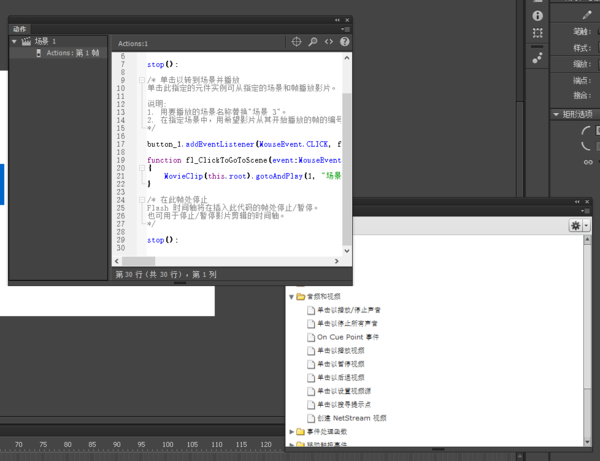Viewport: 600px width, 461px height.
Task: Close the Code Snippets panel
Action: coord(587,202)
